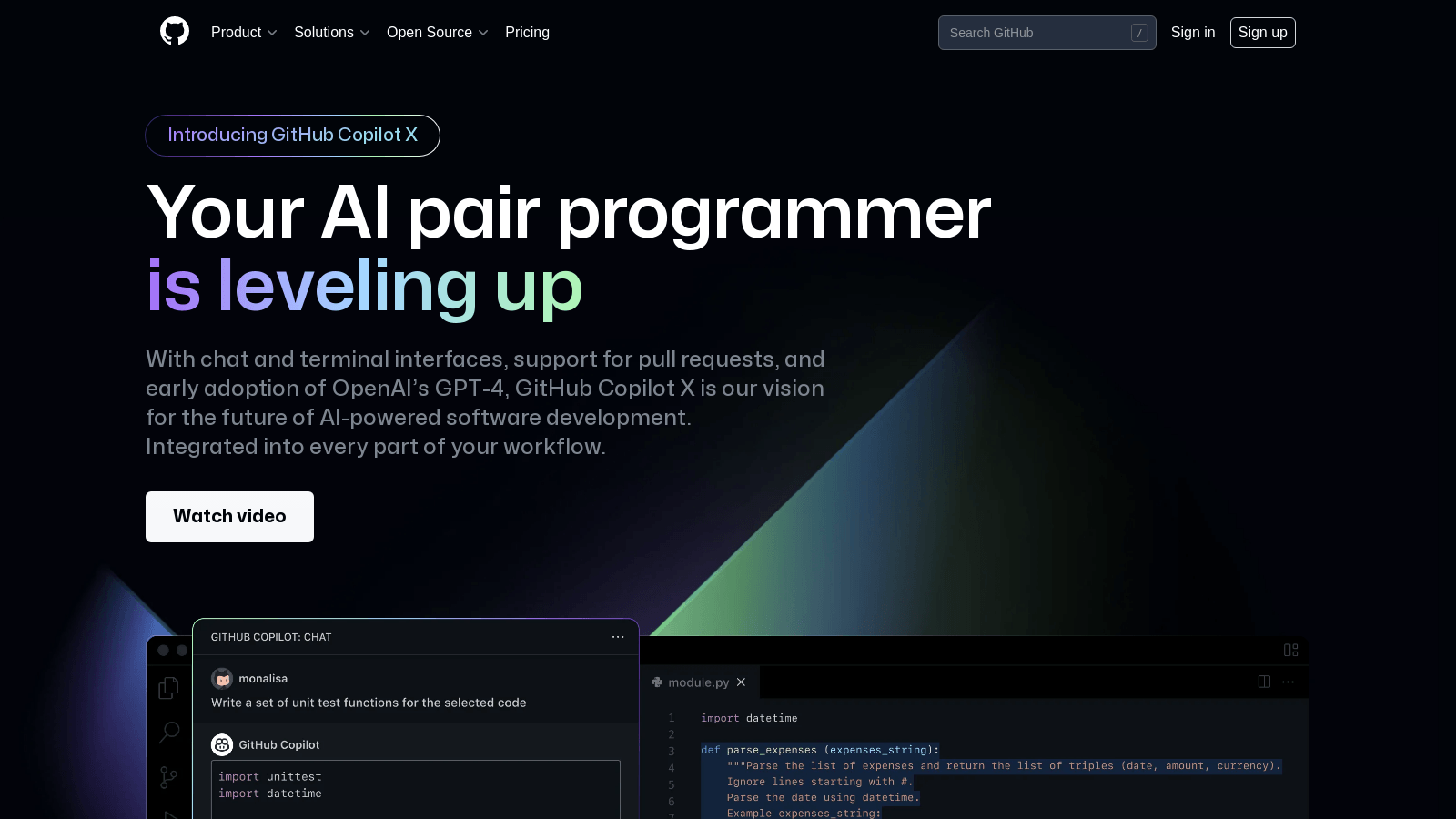Click the Explorer files icon in editor sidebar
The width and height of the screenshot is (1456, 819).
coord(168,689)
